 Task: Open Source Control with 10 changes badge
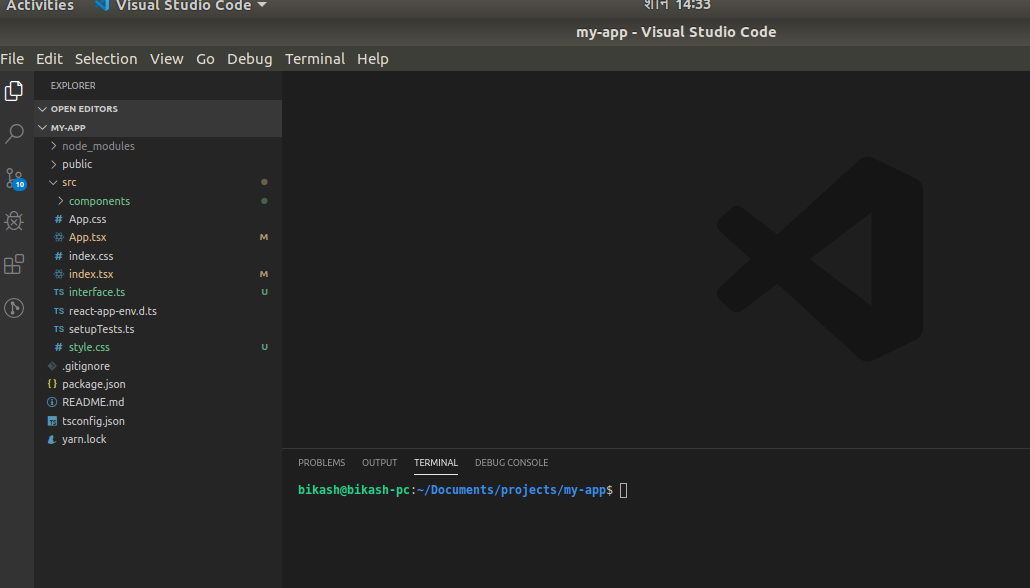pos(15,178)
